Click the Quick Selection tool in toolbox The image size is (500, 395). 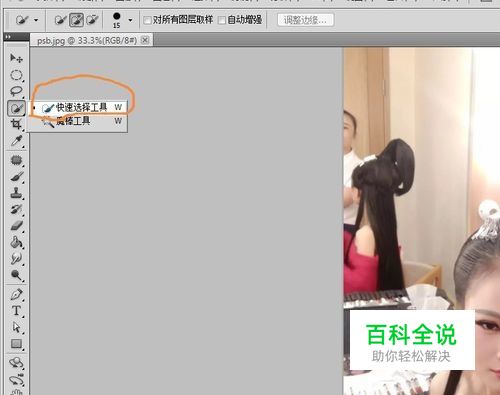pos(16,108)
